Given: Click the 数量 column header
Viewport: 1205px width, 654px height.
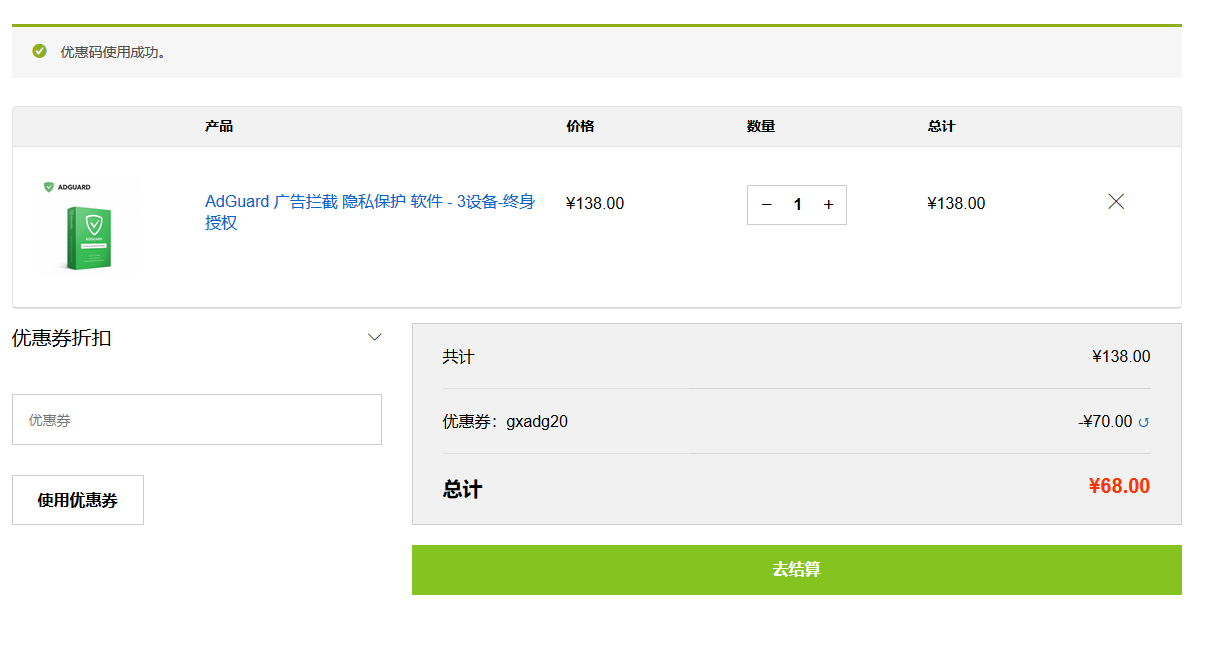Looking at the screenshot, I should 761,127.
